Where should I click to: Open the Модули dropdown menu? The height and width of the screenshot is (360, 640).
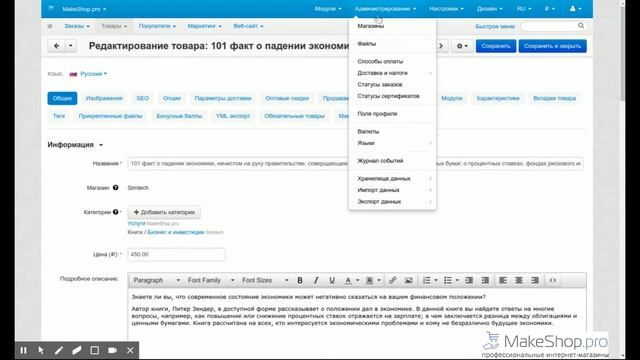click(x=328, y=9)
